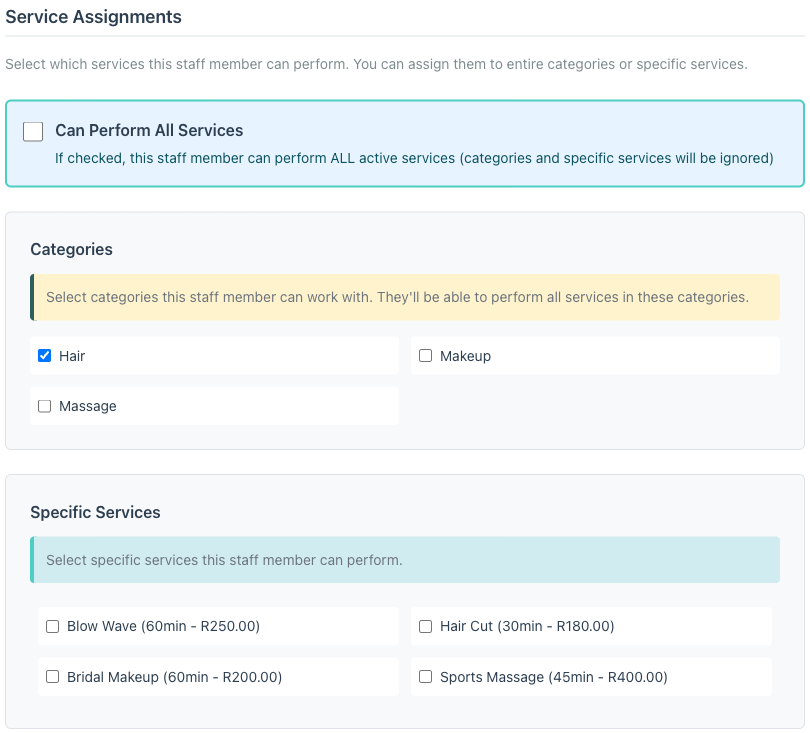The width and height of the screenshot is (810, 733).
Task: Enable the Can Perform All Services checkbox
Action: click(x=31, y=131)
